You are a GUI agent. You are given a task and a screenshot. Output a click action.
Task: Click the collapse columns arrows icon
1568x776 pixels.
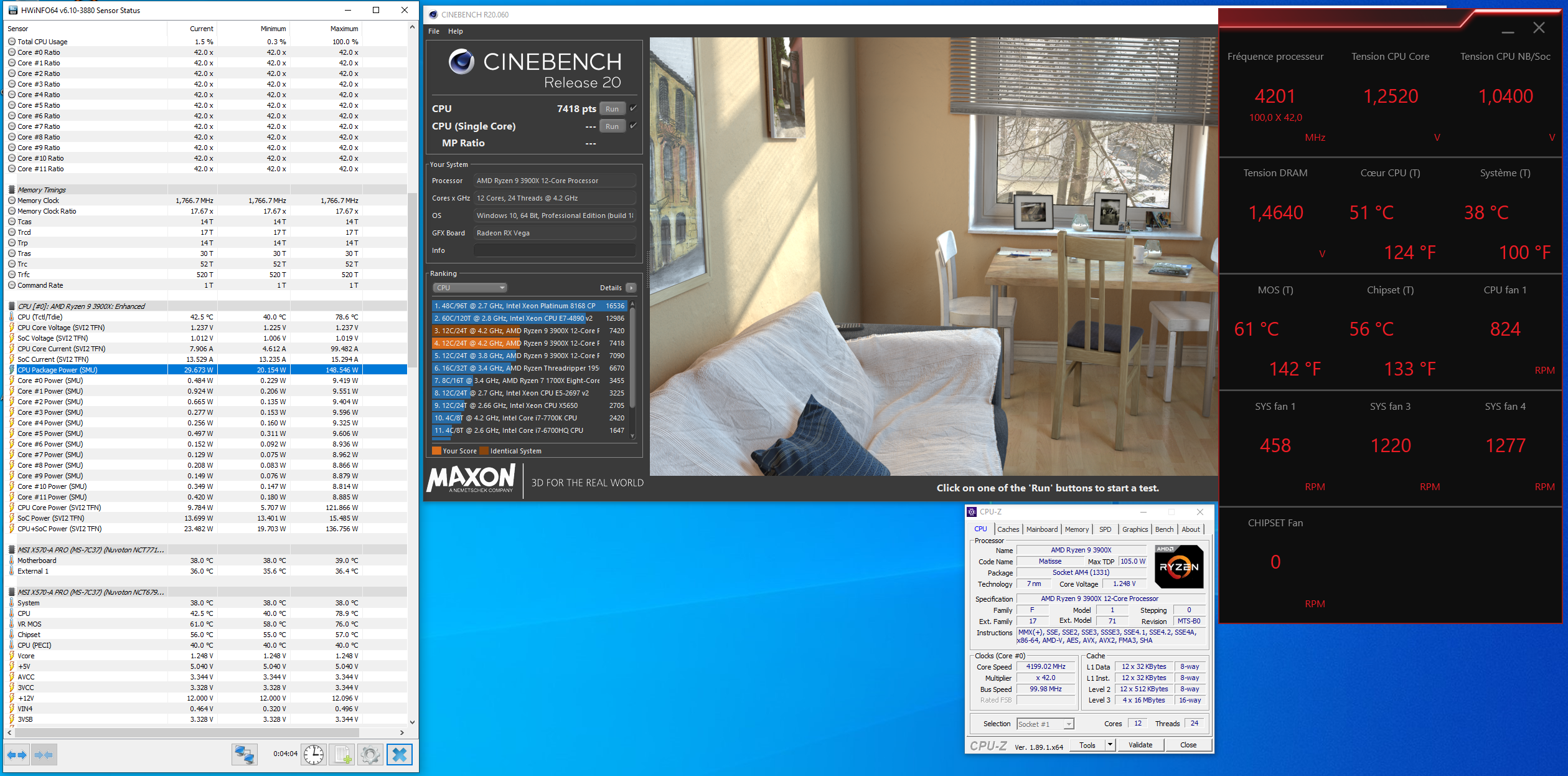[x=44, y=755]
